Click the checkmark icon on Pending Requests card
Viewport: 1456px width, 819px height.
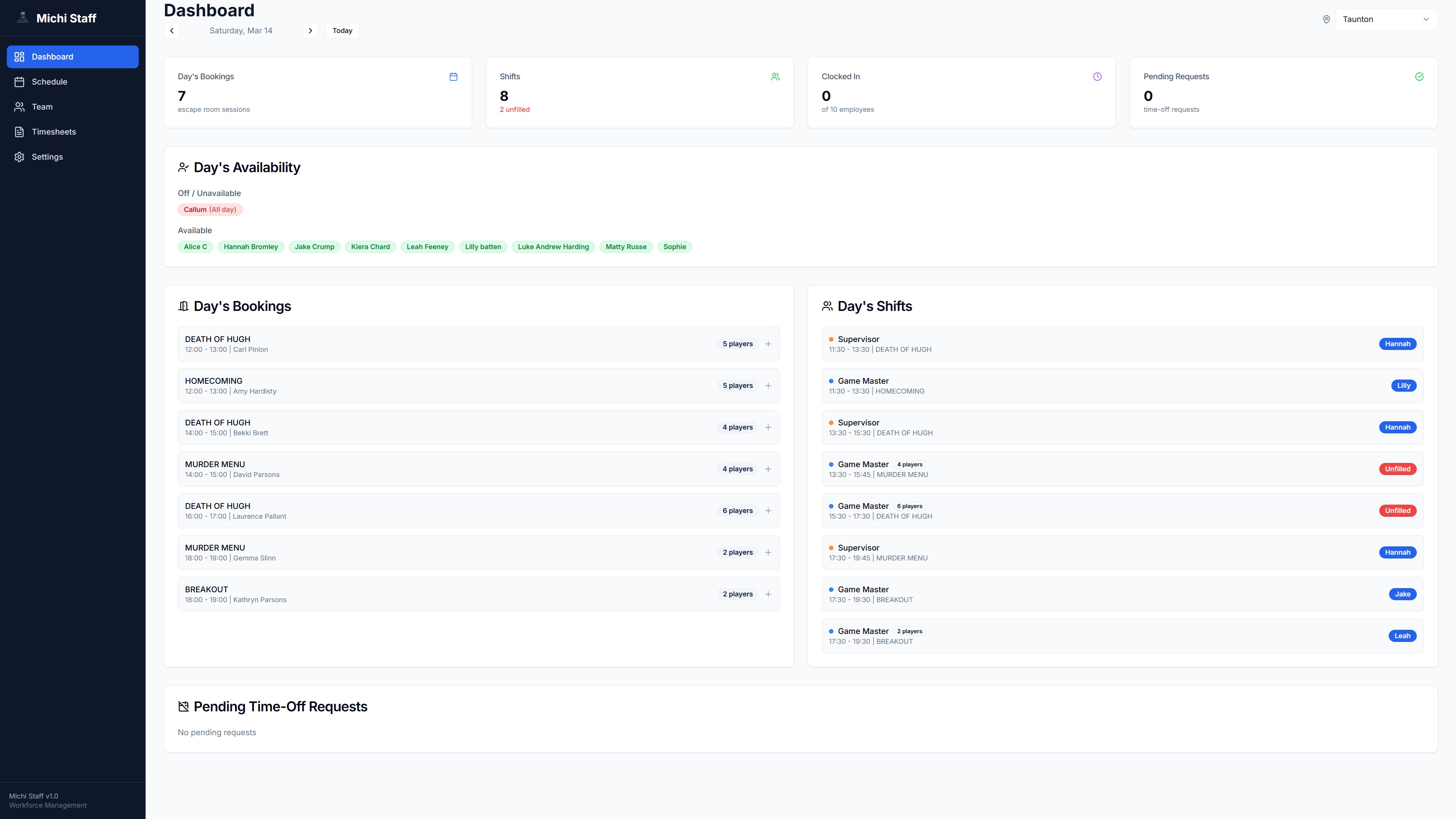click(1419, 76)
